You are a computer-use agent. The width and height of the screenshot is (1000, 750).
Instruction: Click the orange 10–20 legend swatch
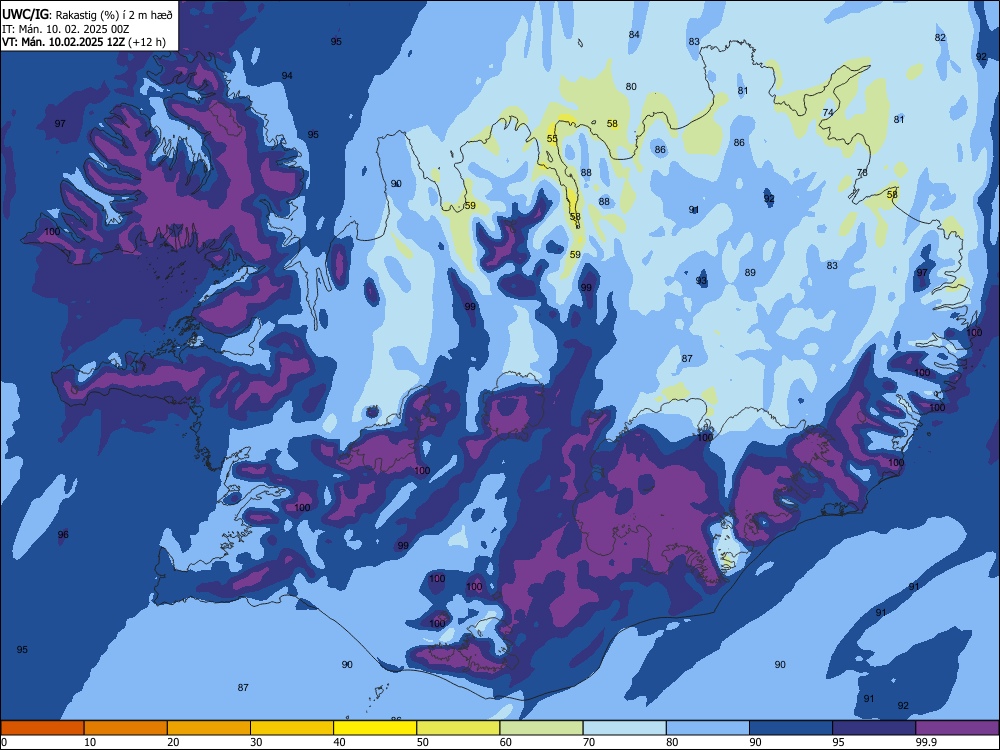pyautogui.click(x=126, y=728)
